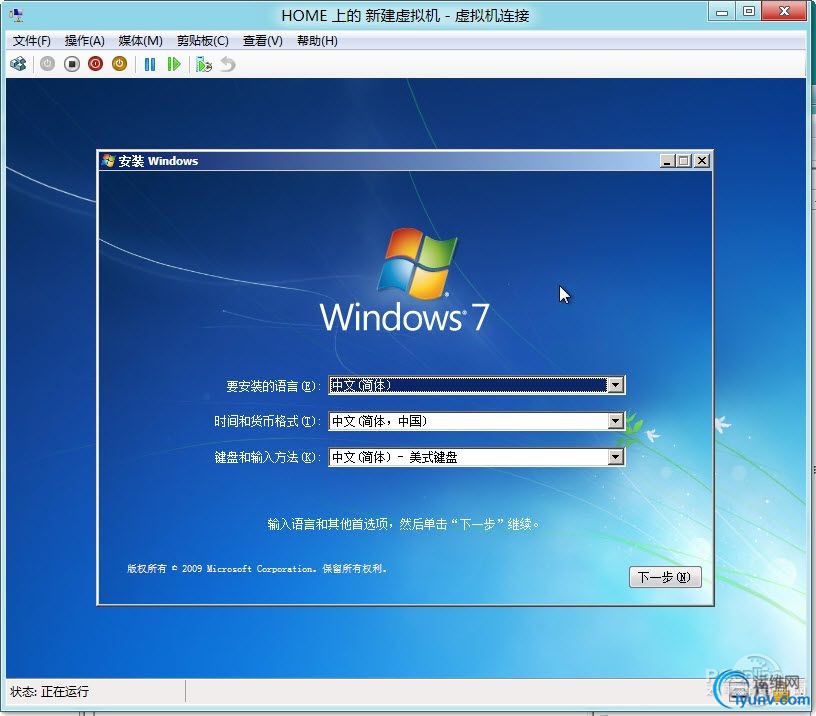
Task: Click the 键盘和输入方法(K): label
Action: click(x=267, y=457)
